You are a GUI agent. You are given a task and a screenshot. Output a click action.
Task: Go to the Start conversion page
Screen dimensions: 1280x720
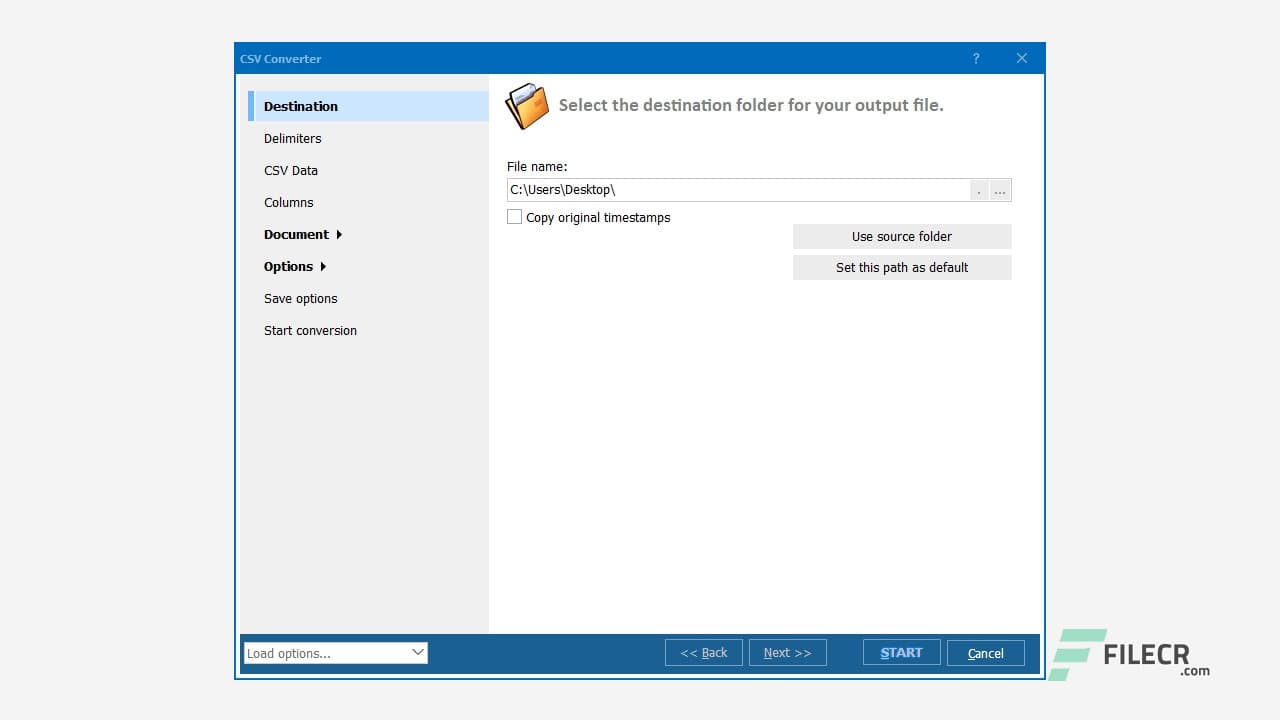point(310,330)
